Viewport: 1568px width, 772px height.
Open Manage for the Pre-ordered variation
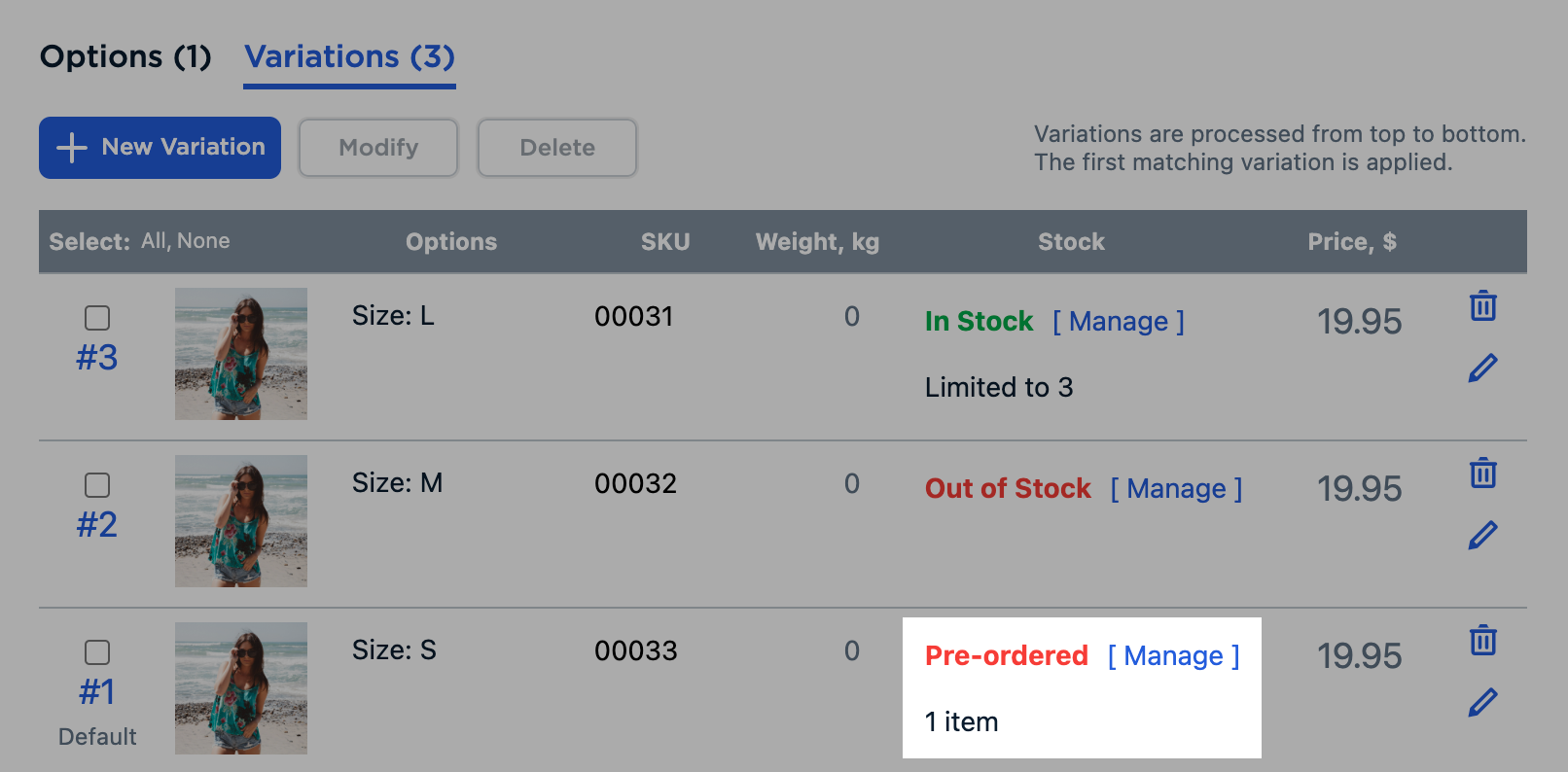[x=1173, y=655]
